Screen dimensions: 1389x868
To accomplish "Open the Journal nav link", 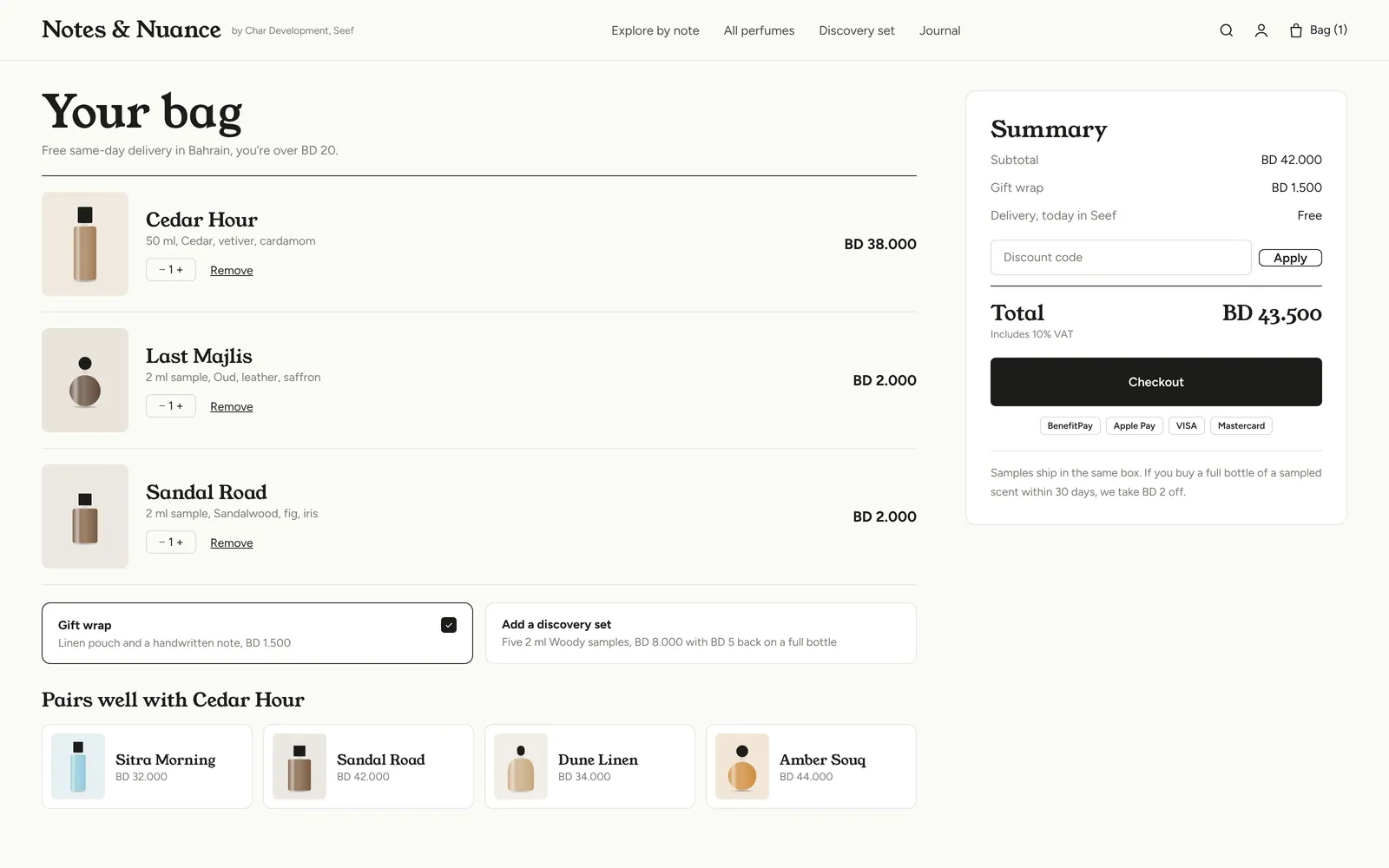I will (940, 30).
